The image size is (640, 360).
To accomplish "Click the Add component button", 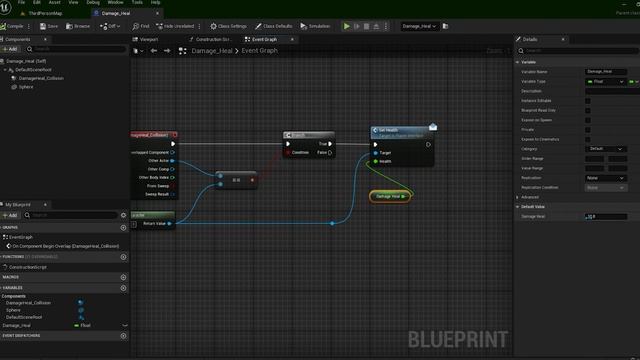I will pos(10,49).
